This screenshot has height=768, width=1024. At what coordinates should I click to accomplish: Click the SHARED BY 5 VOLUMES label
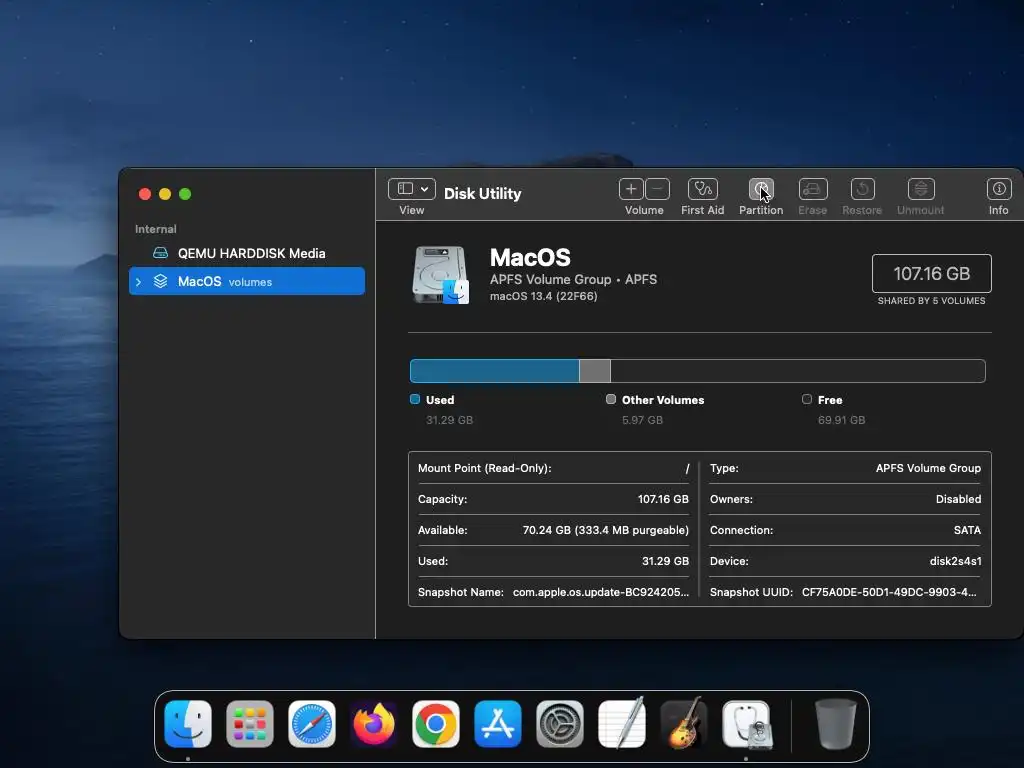[x=931, y=301]
